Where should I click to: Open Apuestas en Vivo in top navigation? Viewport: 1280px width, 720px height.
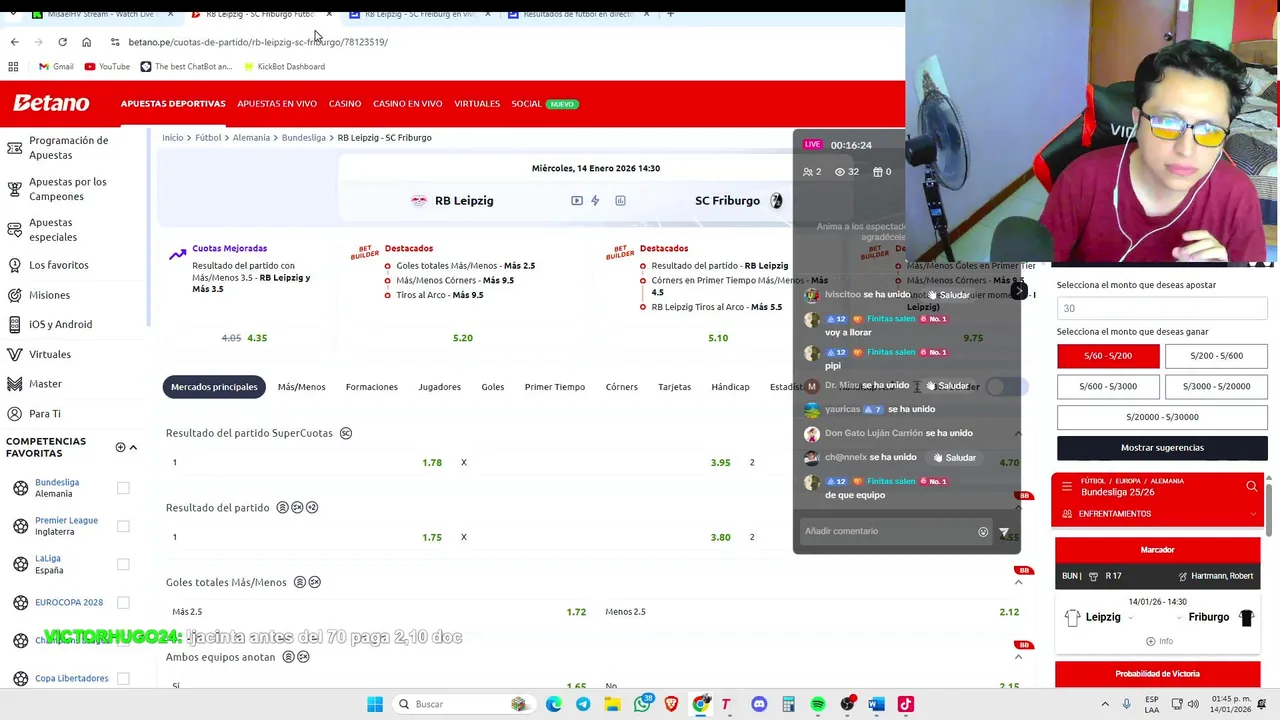point(277,104)
